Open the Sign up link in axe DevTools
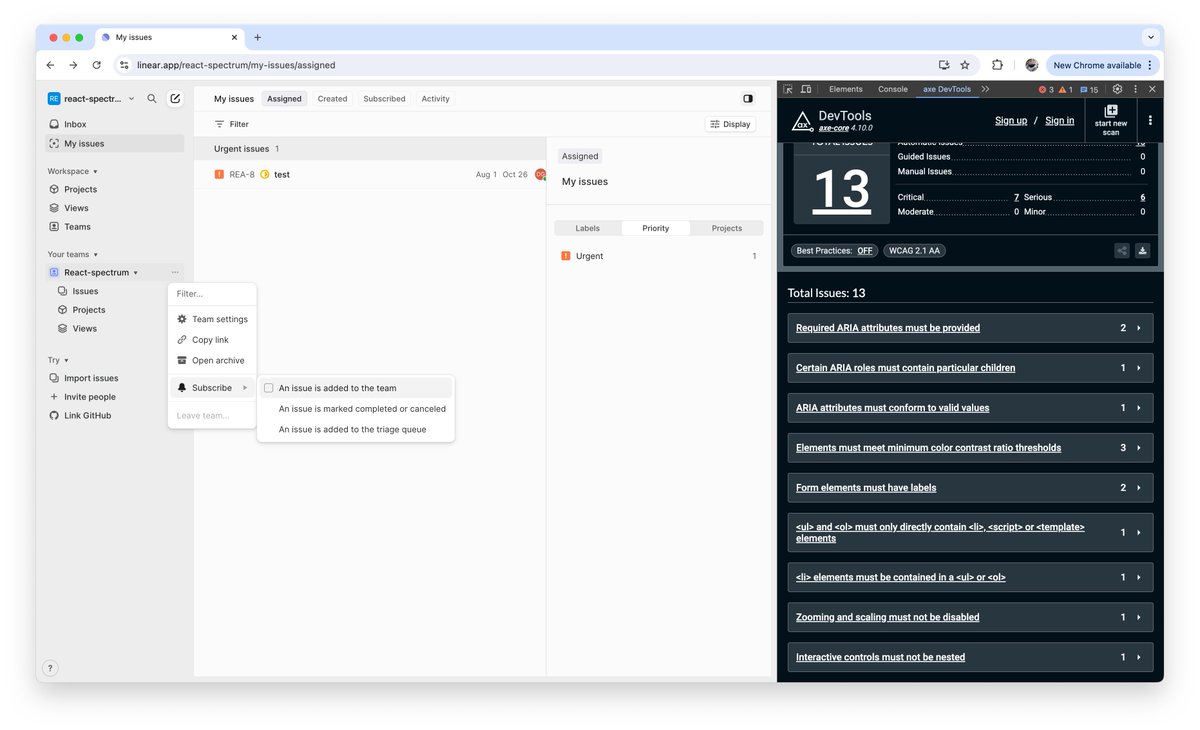Image resolution: width=1200 pixels, height=730 pixels. click(x=1013, y=120)
